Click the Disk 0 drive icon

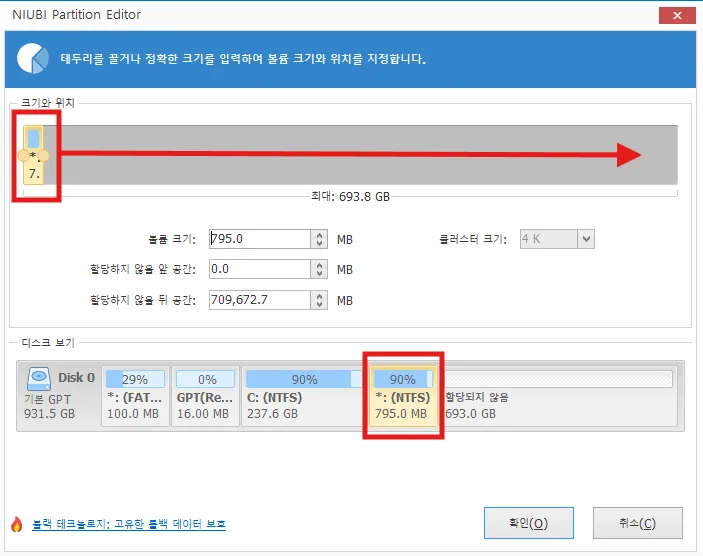(39, 379)
